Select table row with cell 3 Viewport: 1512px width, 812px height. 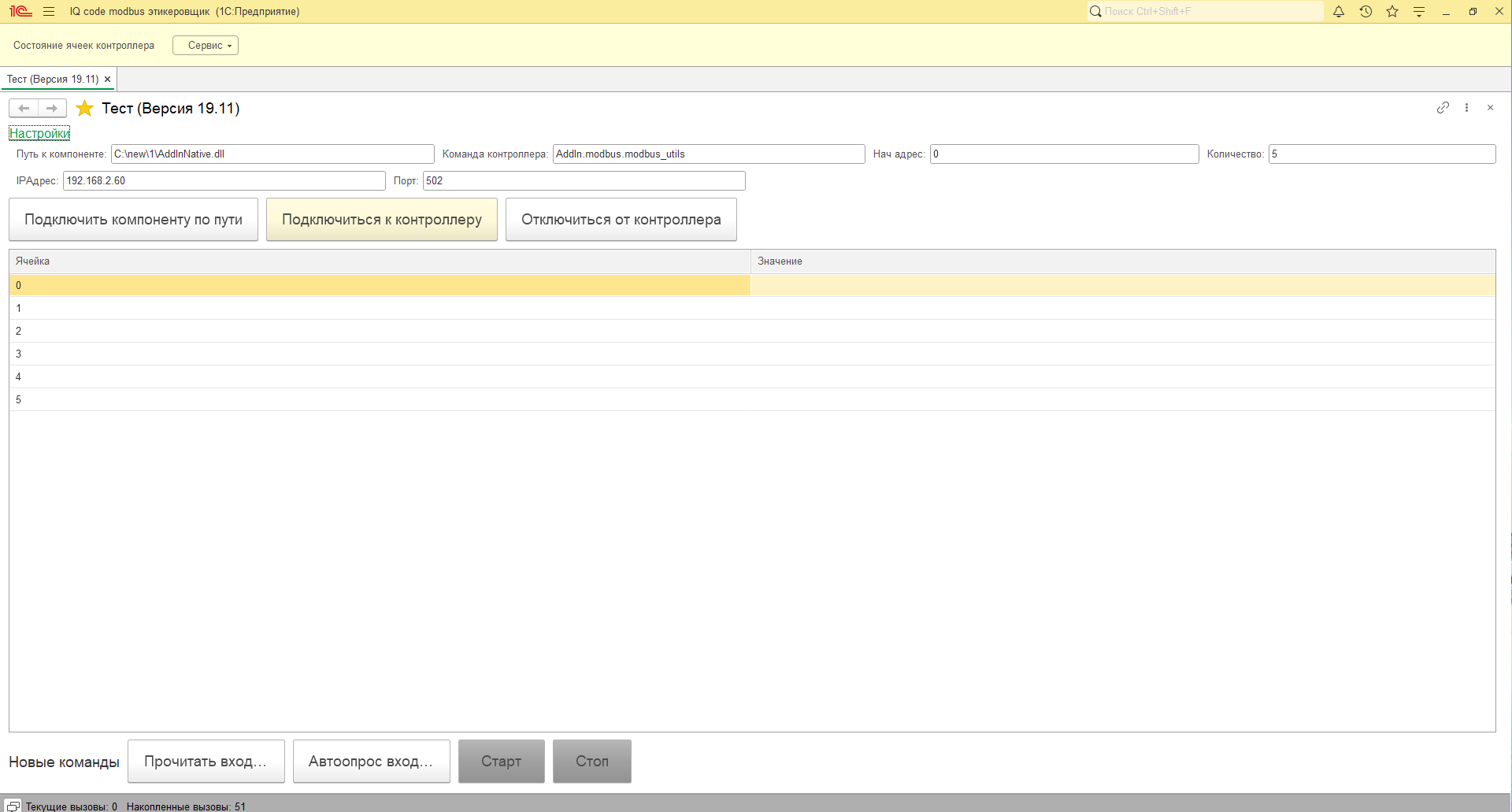pos(378,354)
